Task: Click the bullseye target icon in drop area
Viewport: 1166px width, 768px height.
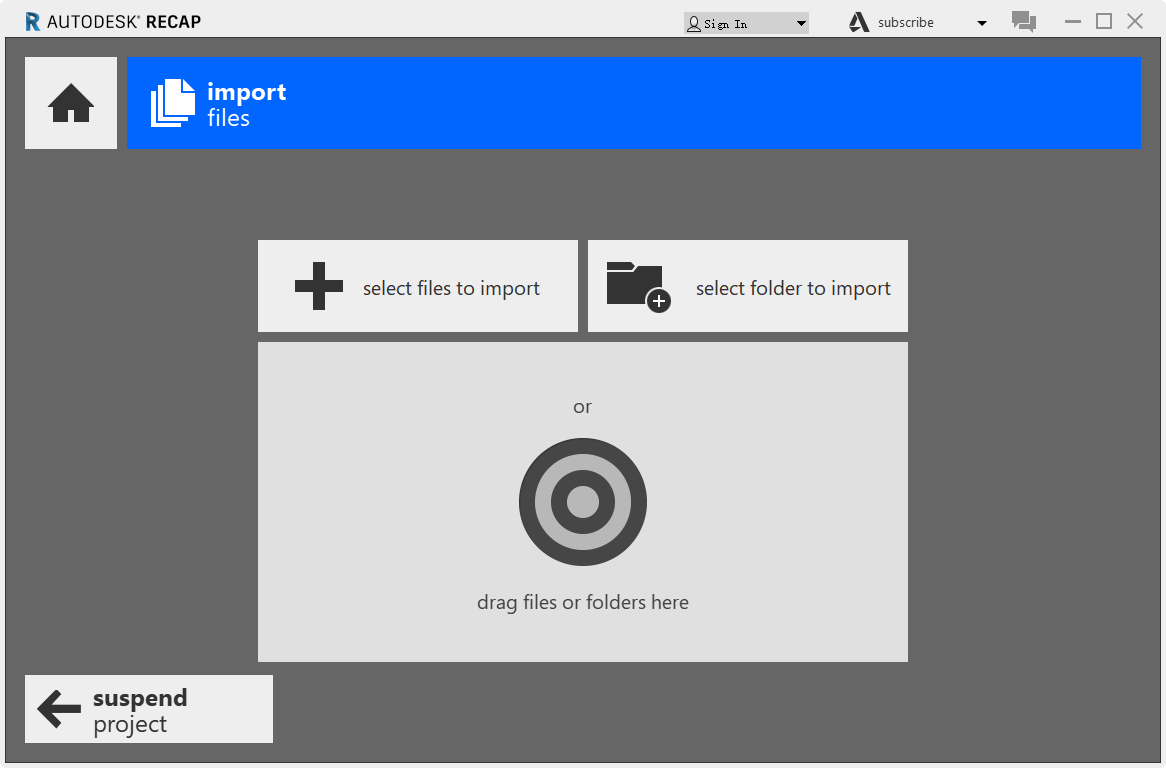Action: pos(583,502)
